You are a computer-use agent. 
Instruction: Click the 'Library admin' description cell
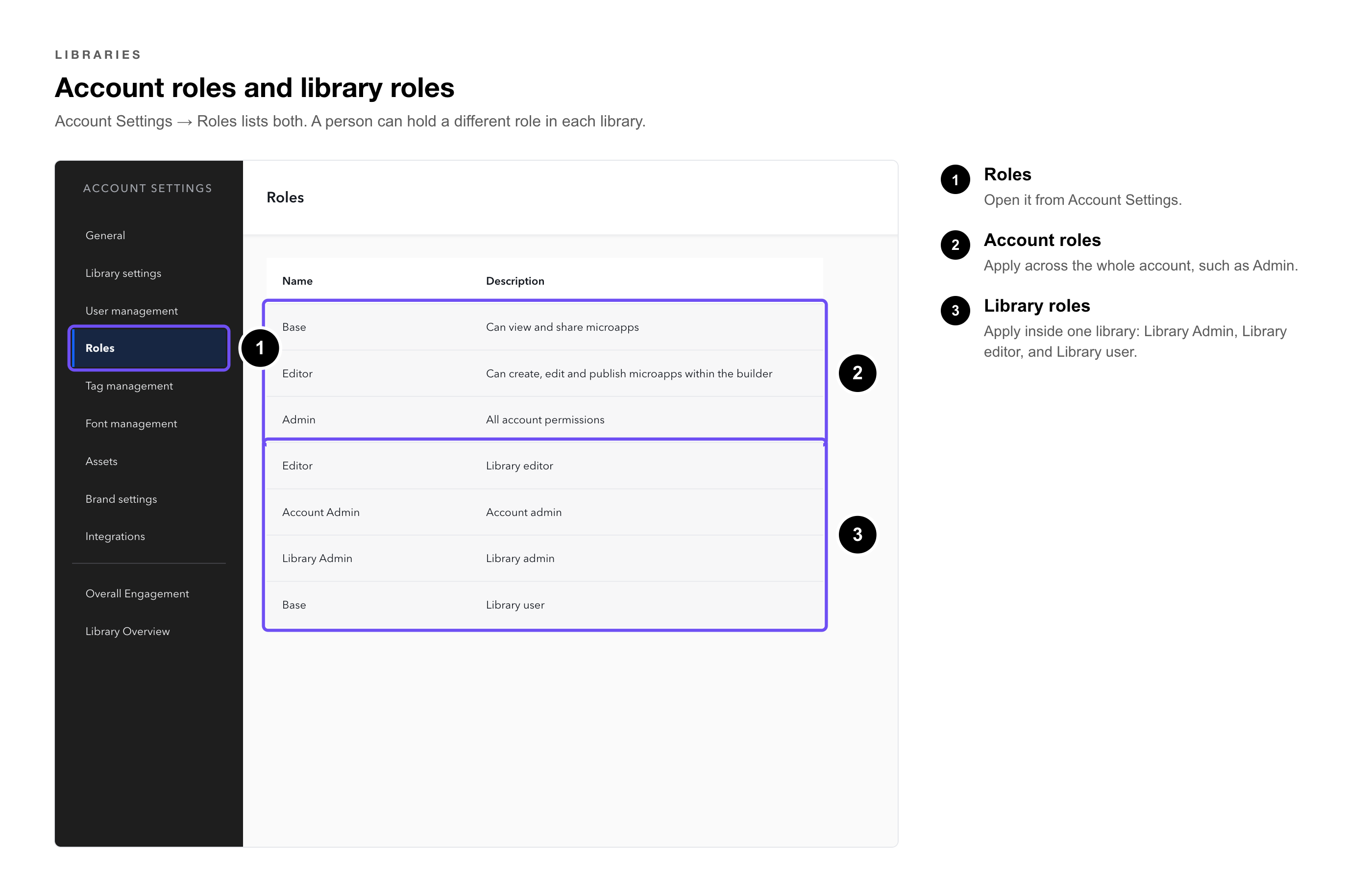point(520,559)
